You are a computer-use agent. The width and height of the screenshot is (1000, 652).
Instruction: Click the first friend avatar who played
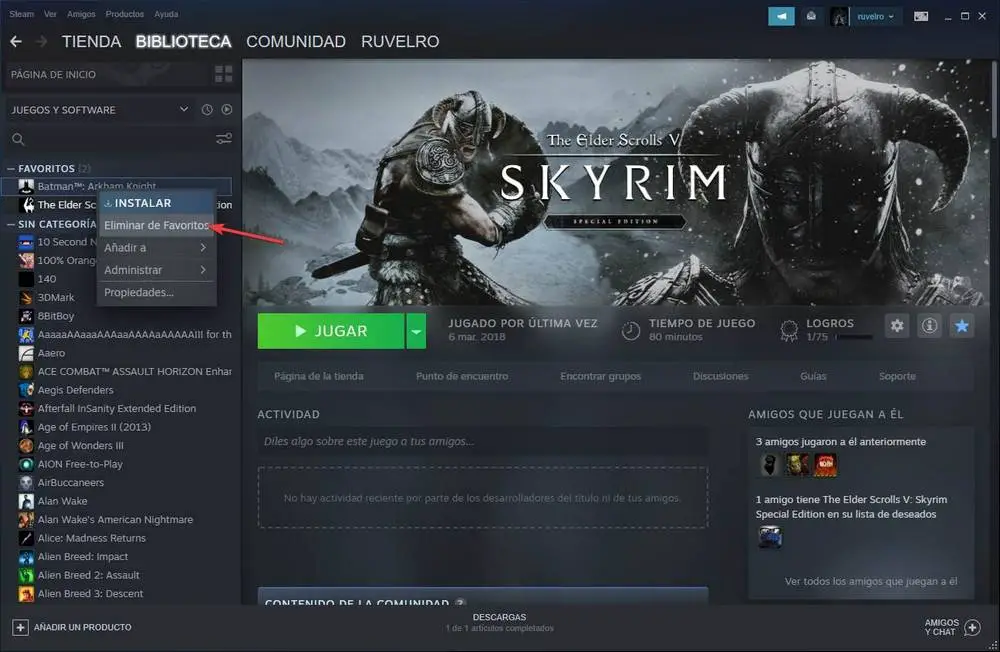pos(770,464)
